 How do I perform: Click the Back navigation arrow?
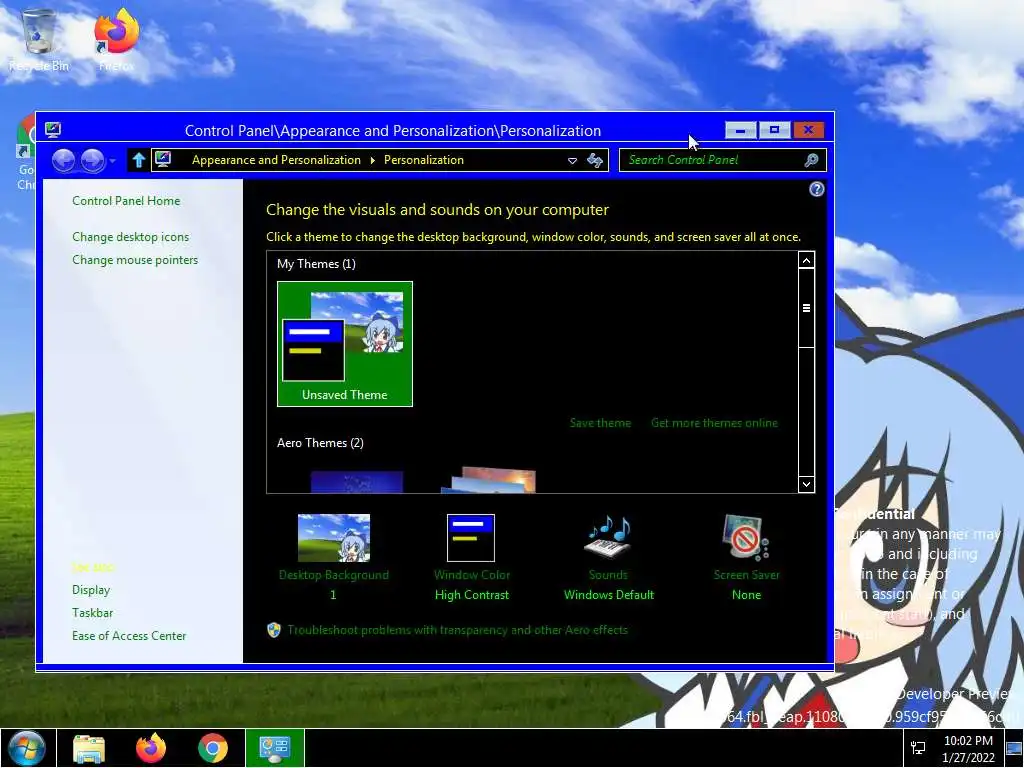pos(63,160)
